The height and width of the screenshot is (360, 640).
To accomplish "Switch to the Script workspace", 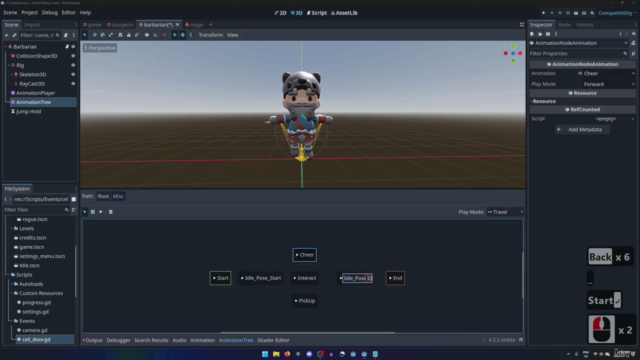I will pyautogui.click(x=317, y=13).
